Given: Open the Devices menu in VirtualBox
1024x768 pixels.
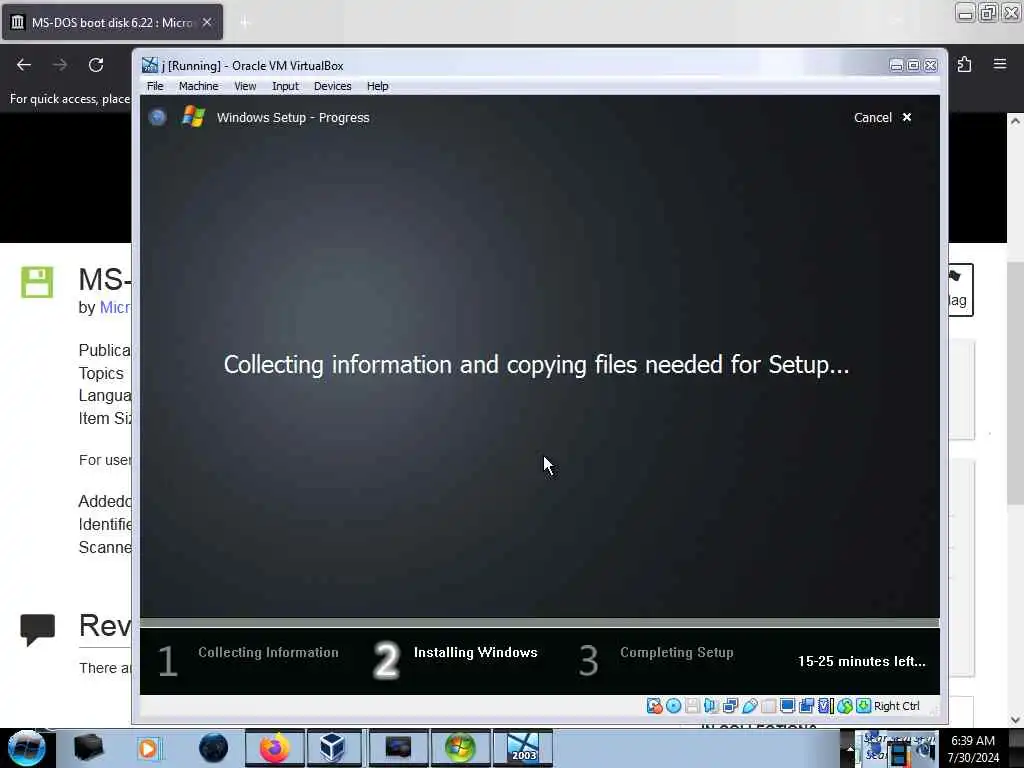Looking at the screenshot, I should 332,86.
